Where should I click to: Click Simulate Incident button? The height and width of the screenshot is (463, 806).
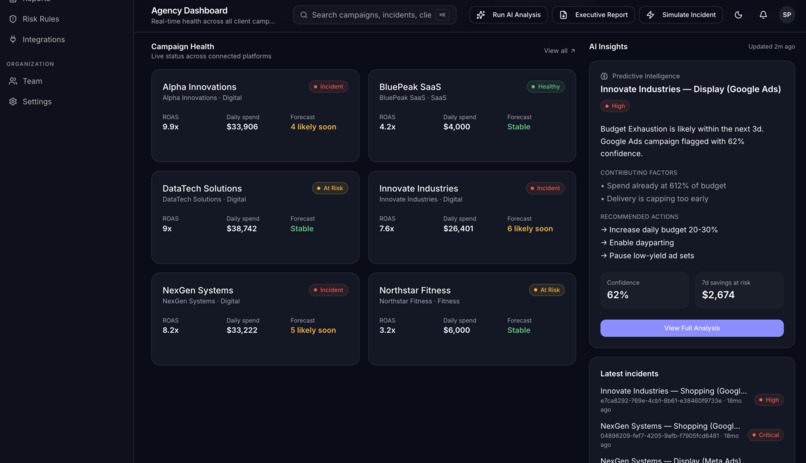(x=681, y=15)
